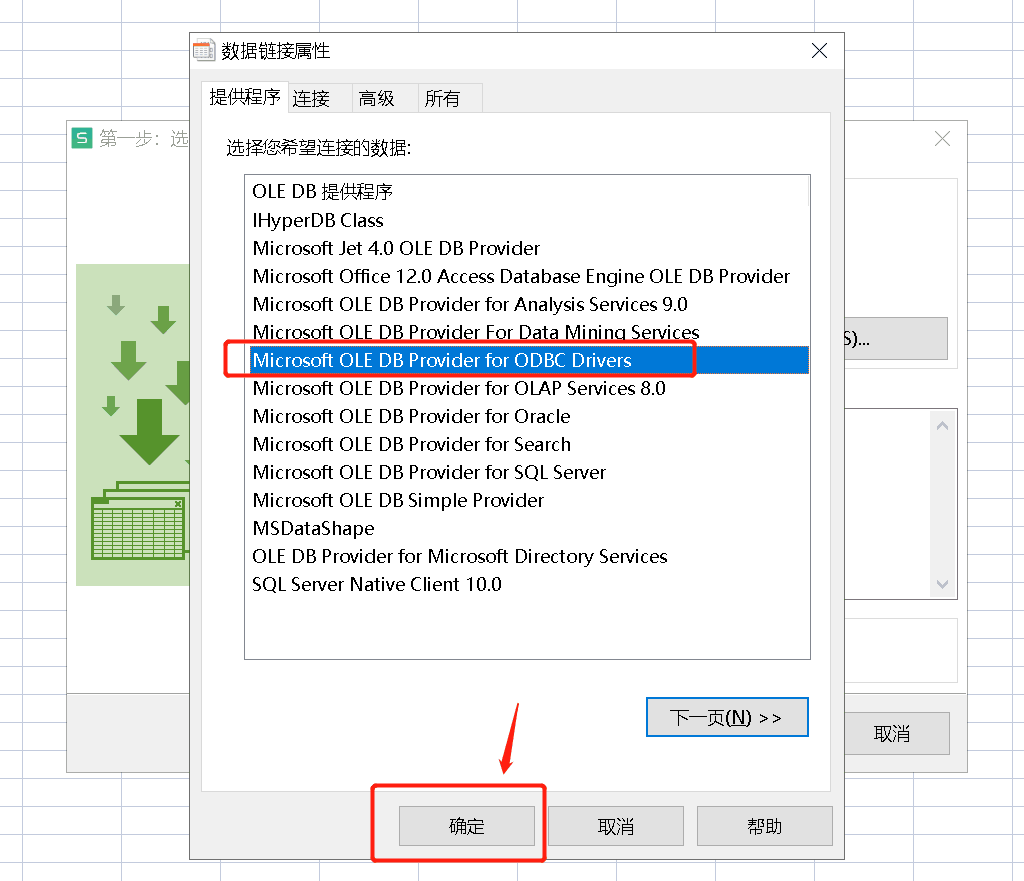
Task: Select Microsoft Jet 4.0 OLE DB Provider
Action: click(396, 249)
